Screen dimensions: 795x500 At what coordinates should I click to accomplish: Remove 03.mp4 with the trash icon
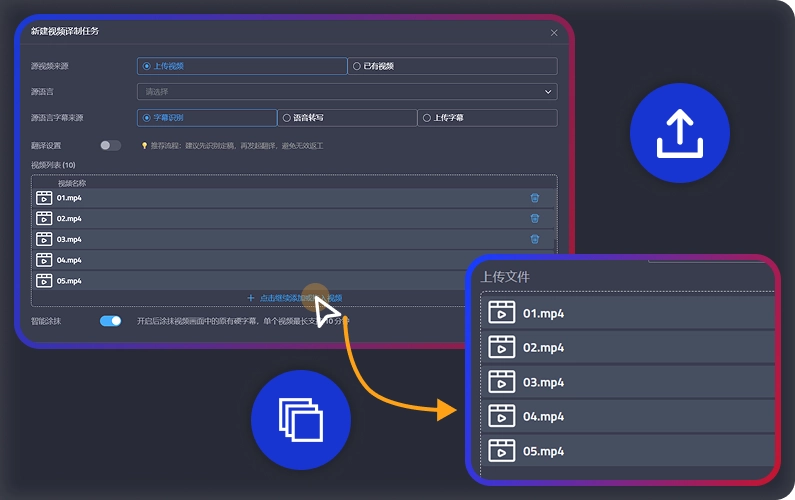(534, 239)
